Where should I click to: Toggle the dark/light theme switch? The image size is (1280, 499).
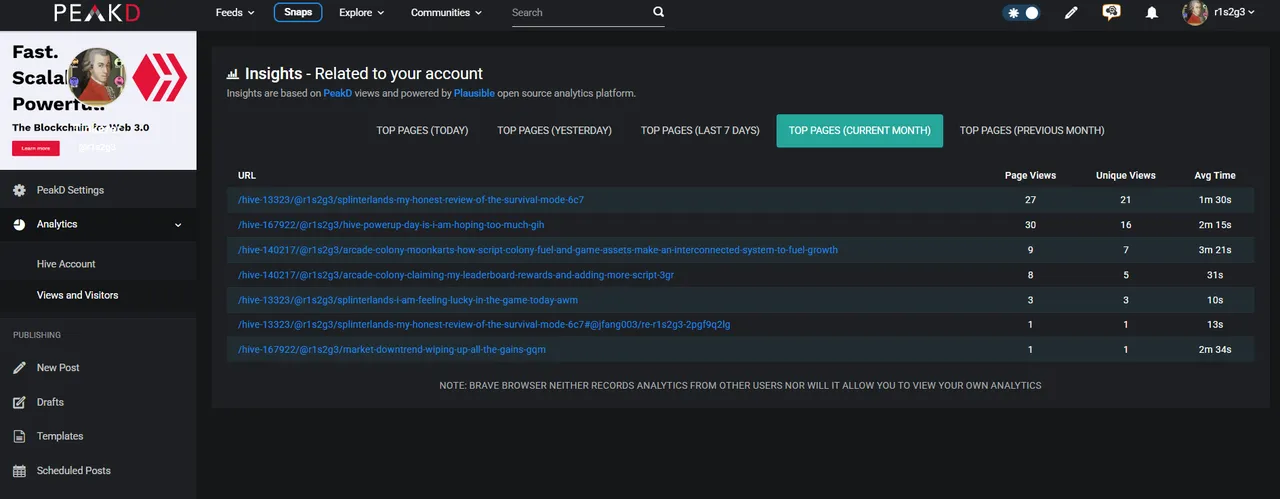point(1021,13)
